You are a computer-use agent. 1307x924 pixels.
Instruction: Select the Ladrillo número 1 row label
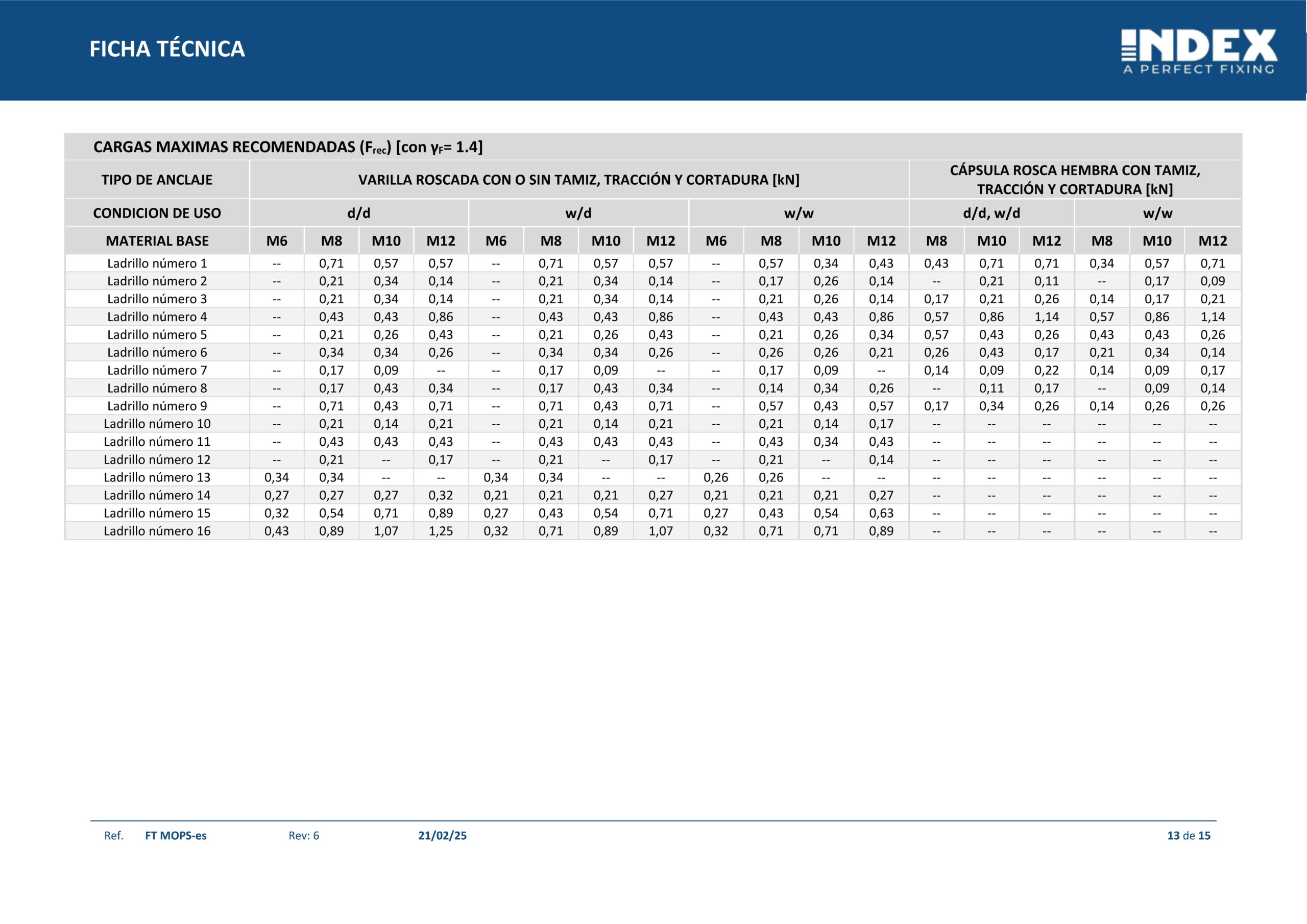(157, 263)
